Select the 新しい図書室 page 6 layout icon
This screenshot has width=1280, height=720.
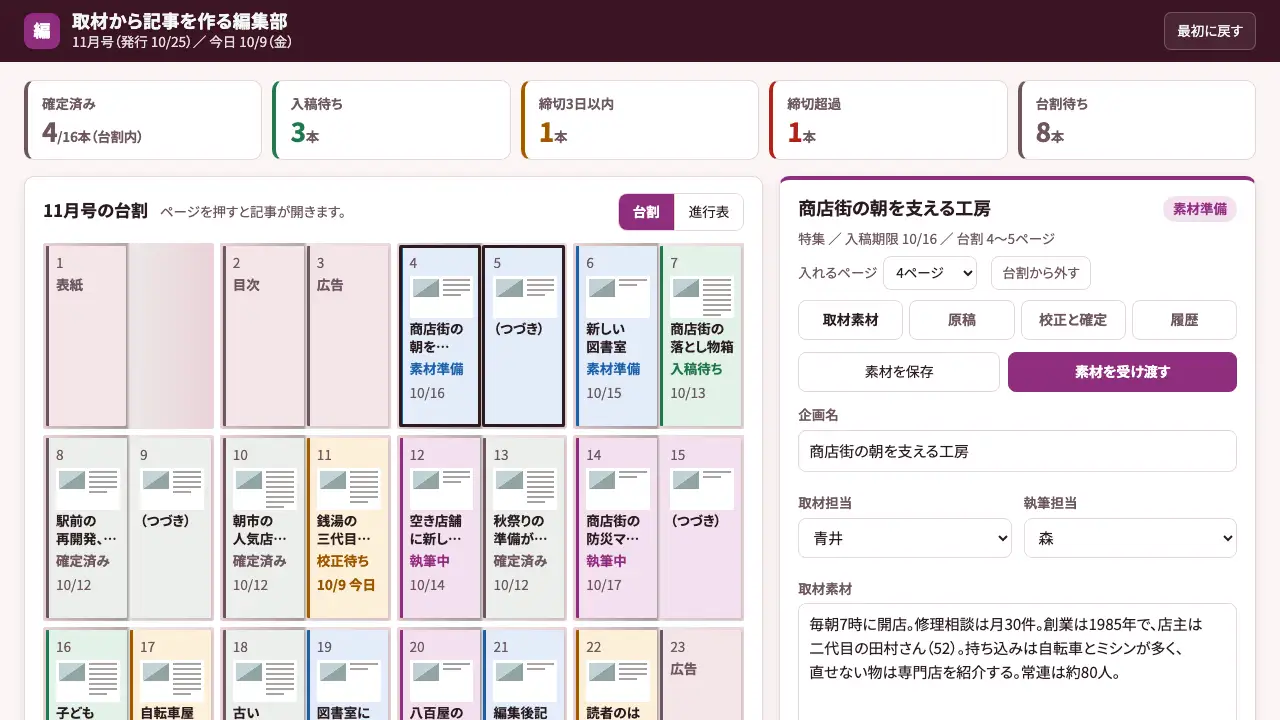click(x=618, y=297)
